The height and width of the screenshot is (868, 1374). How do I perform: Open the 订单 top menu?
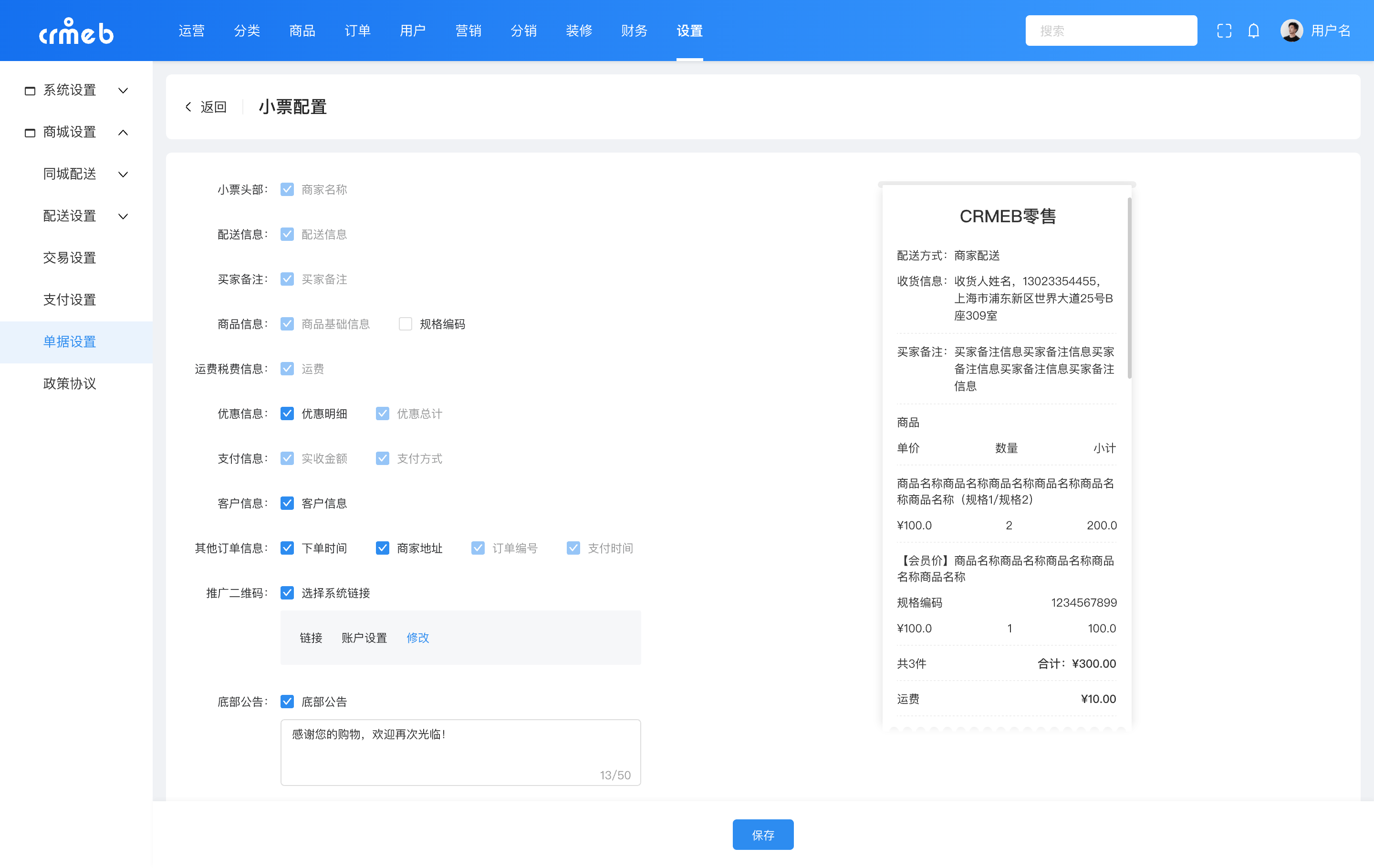358,31
